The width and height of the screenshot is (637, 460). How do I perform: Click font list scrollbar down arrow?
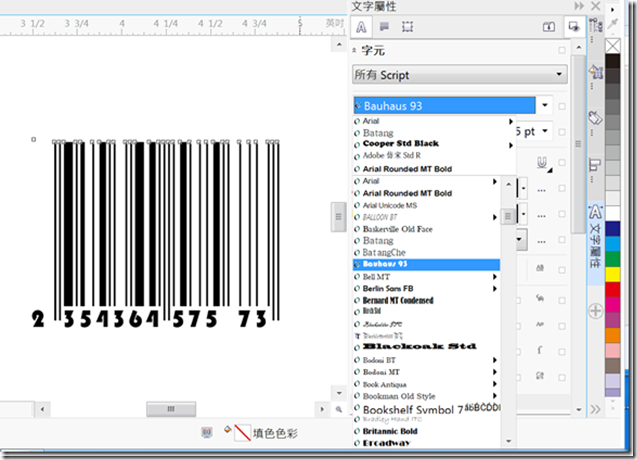508,441
